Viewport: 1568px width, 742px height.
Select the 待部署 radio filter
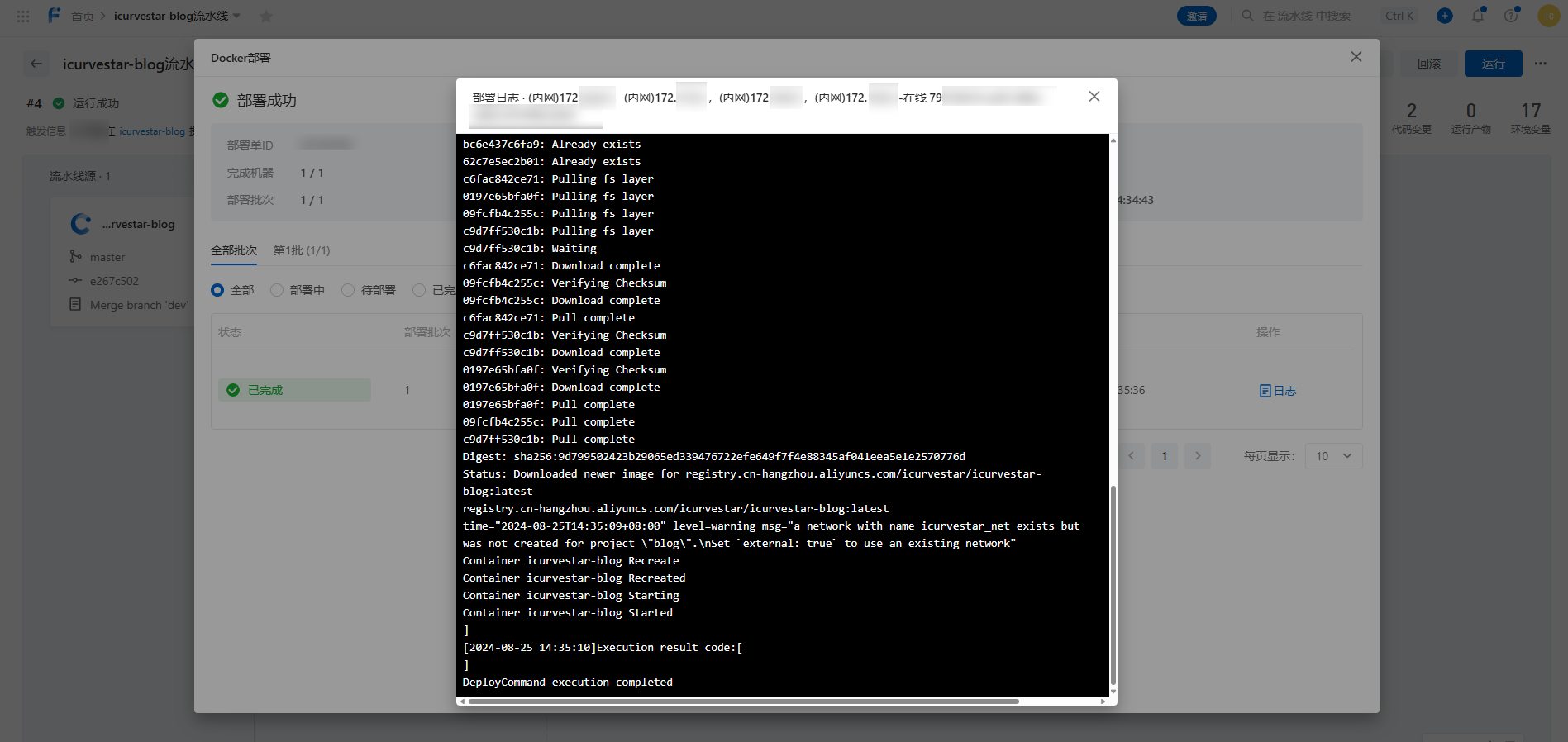point(348,290)
